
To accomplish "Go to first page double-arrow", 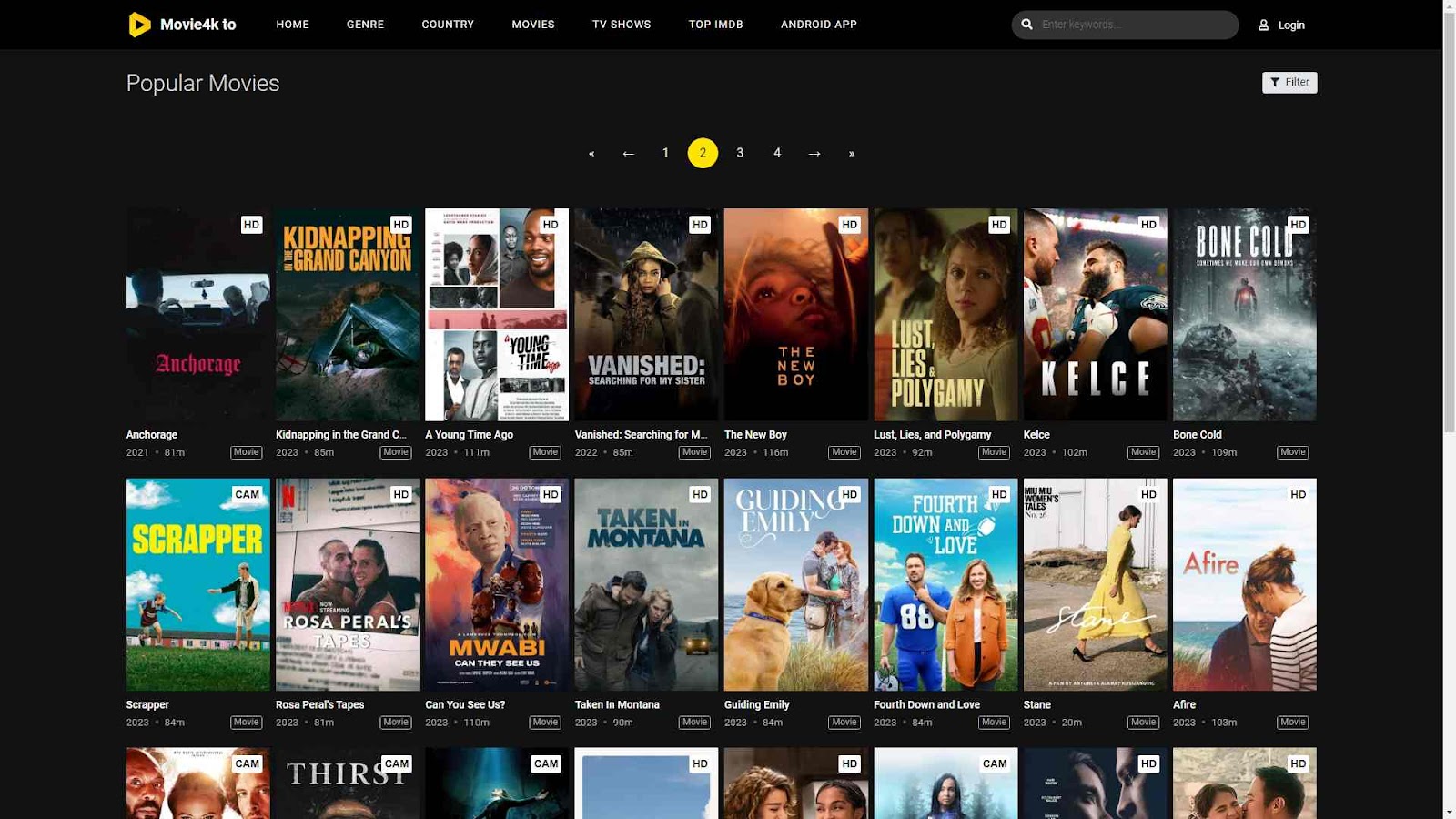I will [591, 154].
